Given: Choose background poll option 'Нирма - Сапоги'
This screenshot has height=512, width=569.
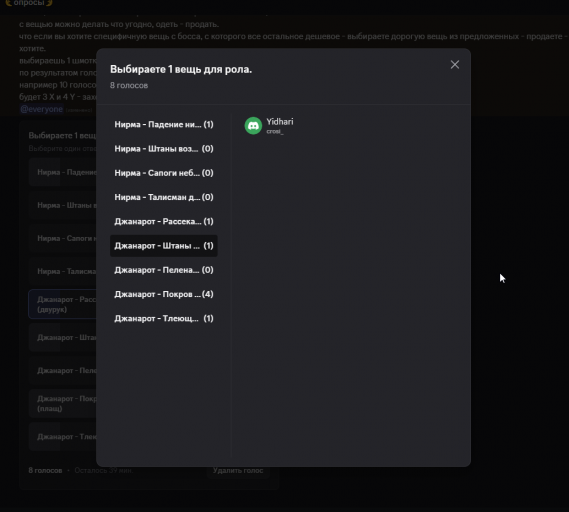Looking at the screenshot, I should coord(62,238).
